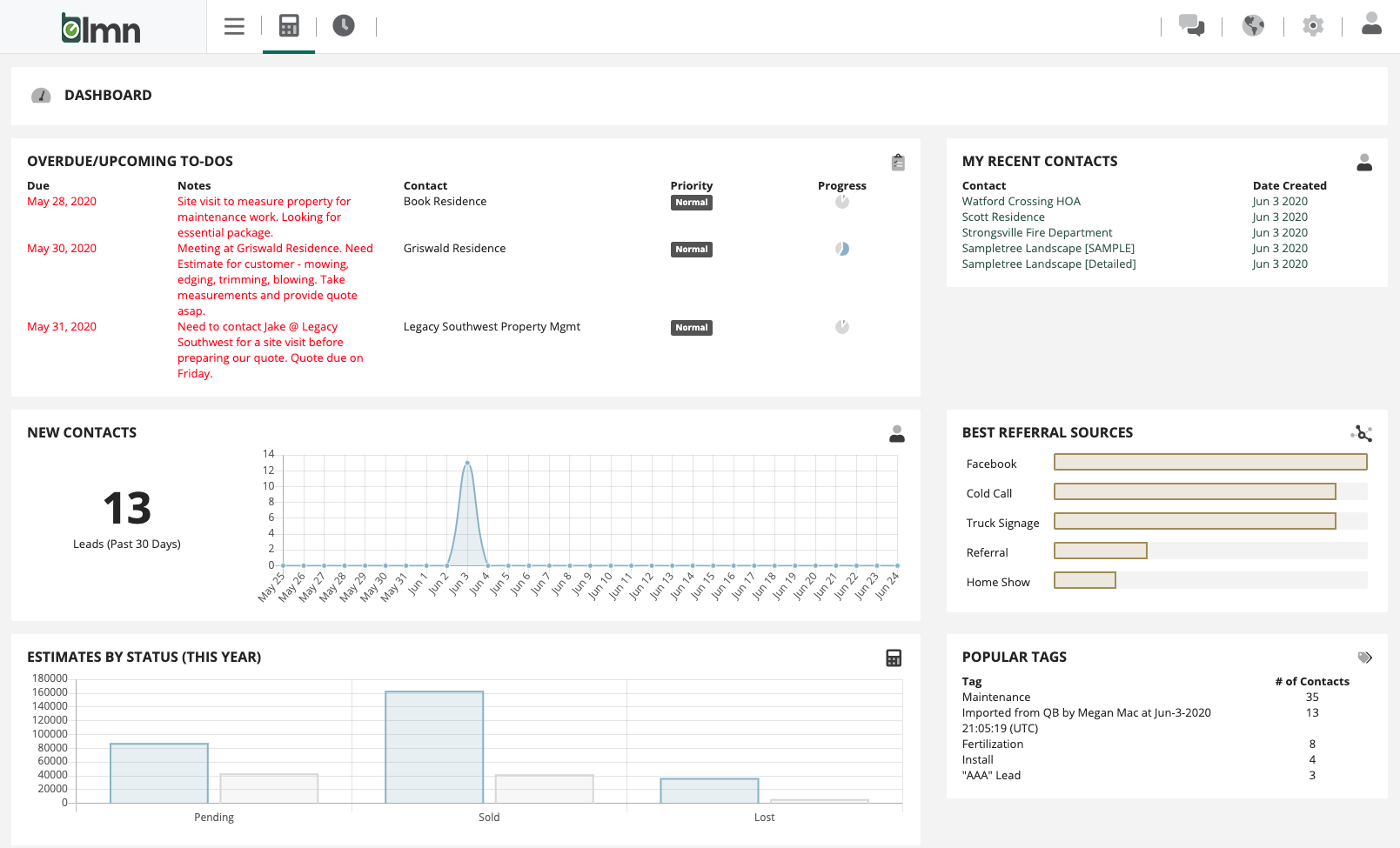Click the grey Pending comparison bar
Screen dimensions: 1400x848
[269, 789]
